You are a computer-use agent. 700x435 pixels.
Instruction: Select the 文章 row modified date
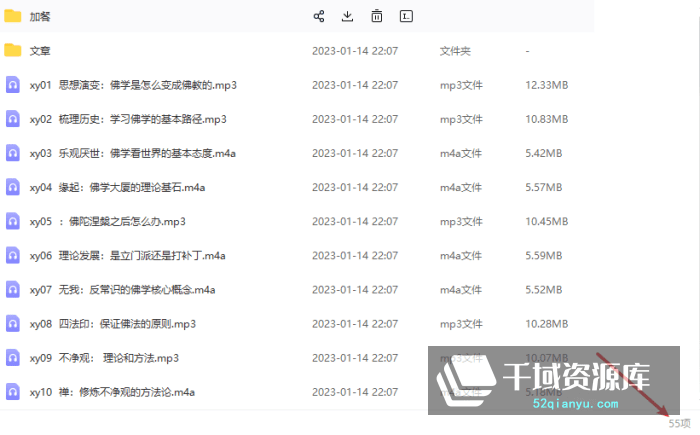pyautogui.click(x=355, y=51)
